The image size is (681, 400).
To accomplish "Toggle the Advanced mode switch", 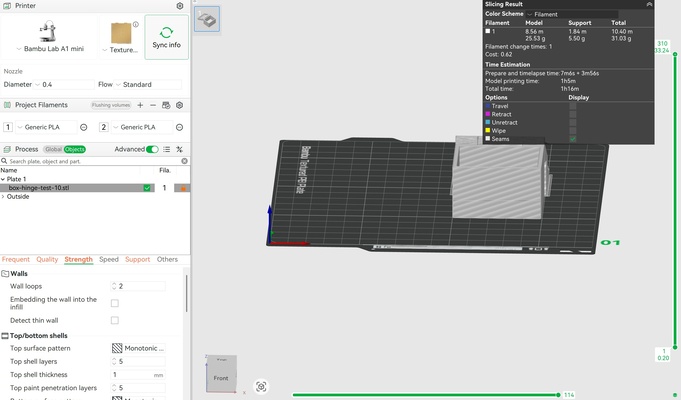I will coord(152,149).
